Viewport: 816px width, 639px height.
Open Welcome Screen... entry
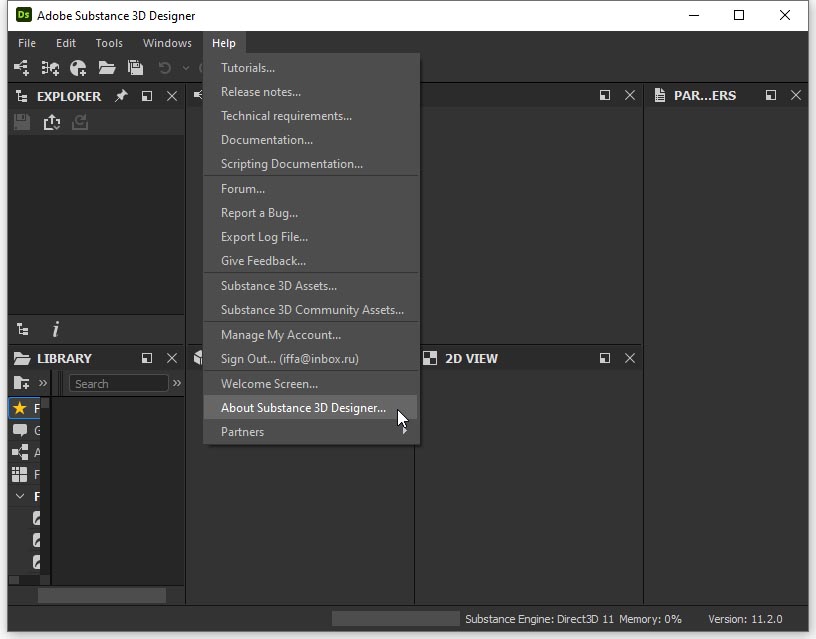pyautogui.click(x=311, y=384)
